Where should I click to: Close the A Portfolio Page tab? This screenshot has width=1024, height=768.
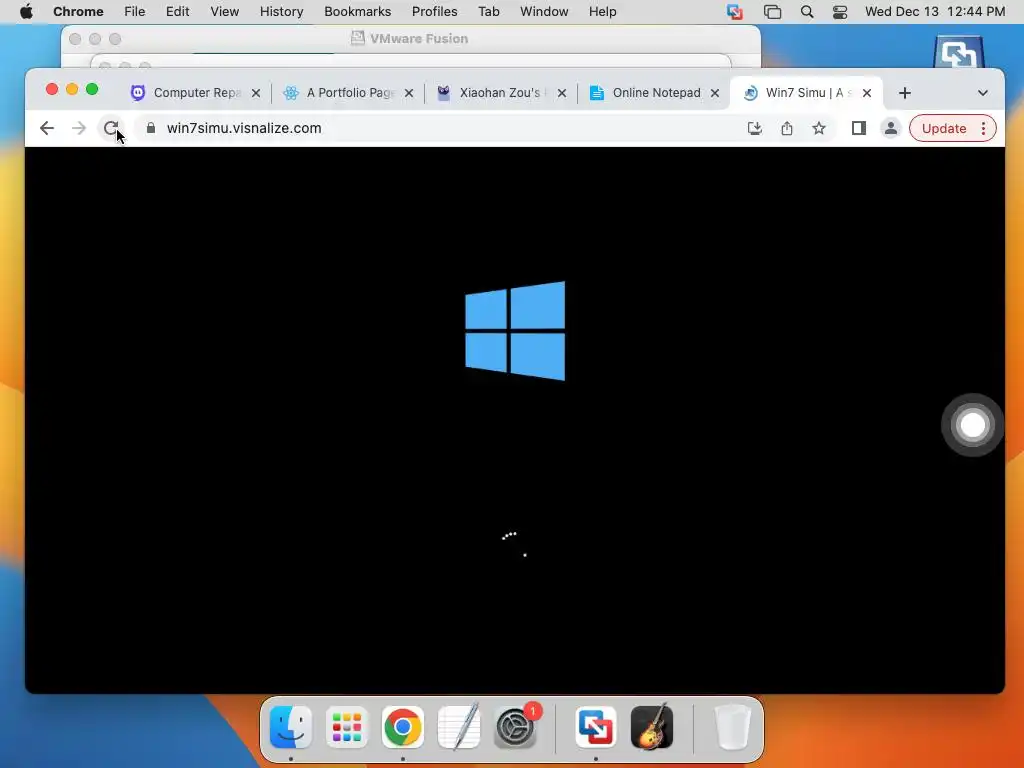coord(409,93)
